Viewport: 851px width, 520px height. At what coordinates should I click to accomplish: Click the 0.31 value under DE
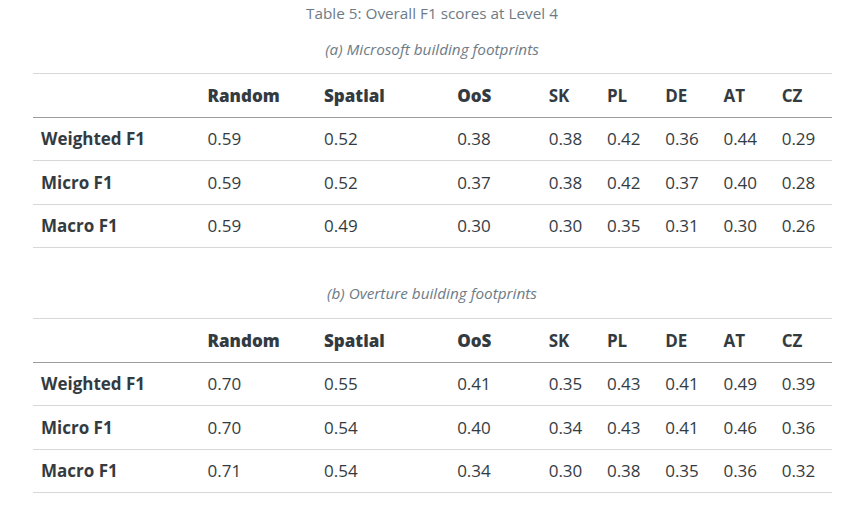(682, 226)
